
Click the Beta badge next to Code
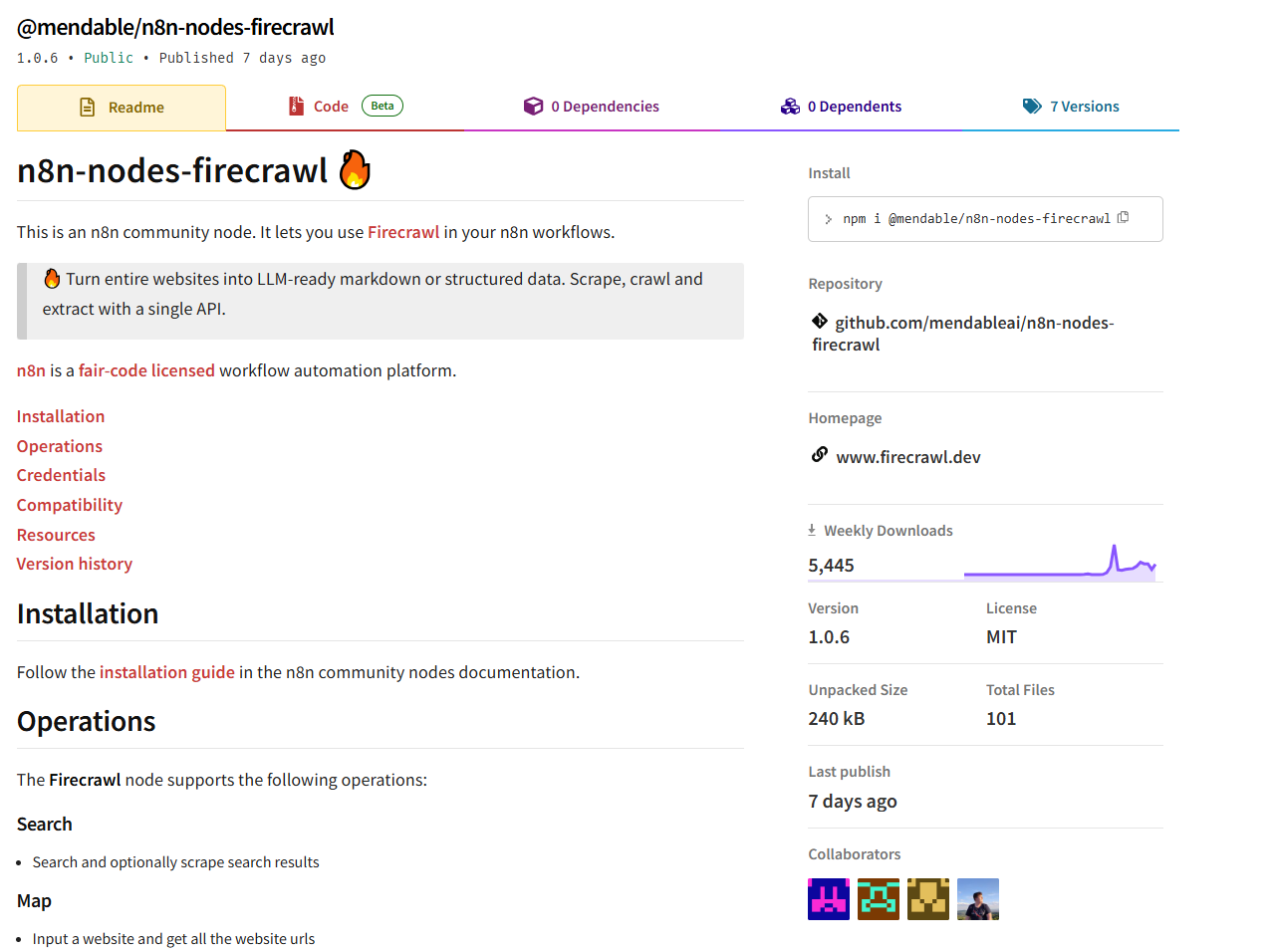tap(382, 106)
